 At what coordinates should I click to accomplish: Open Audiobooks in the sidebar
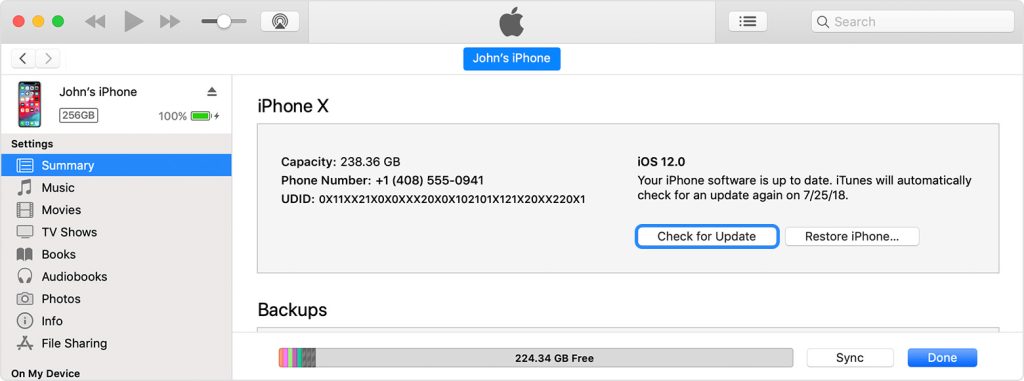116,276
